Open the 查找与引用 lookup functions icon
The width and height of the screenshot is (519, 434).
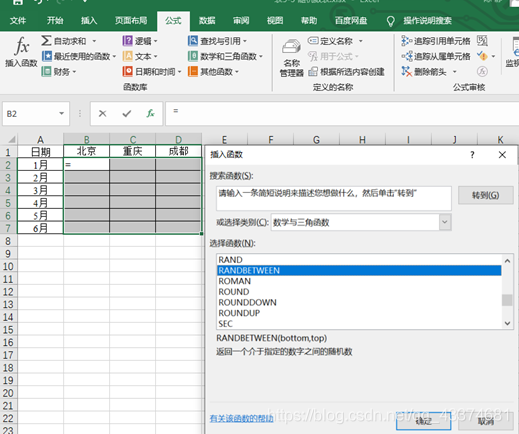coord(193,41)
